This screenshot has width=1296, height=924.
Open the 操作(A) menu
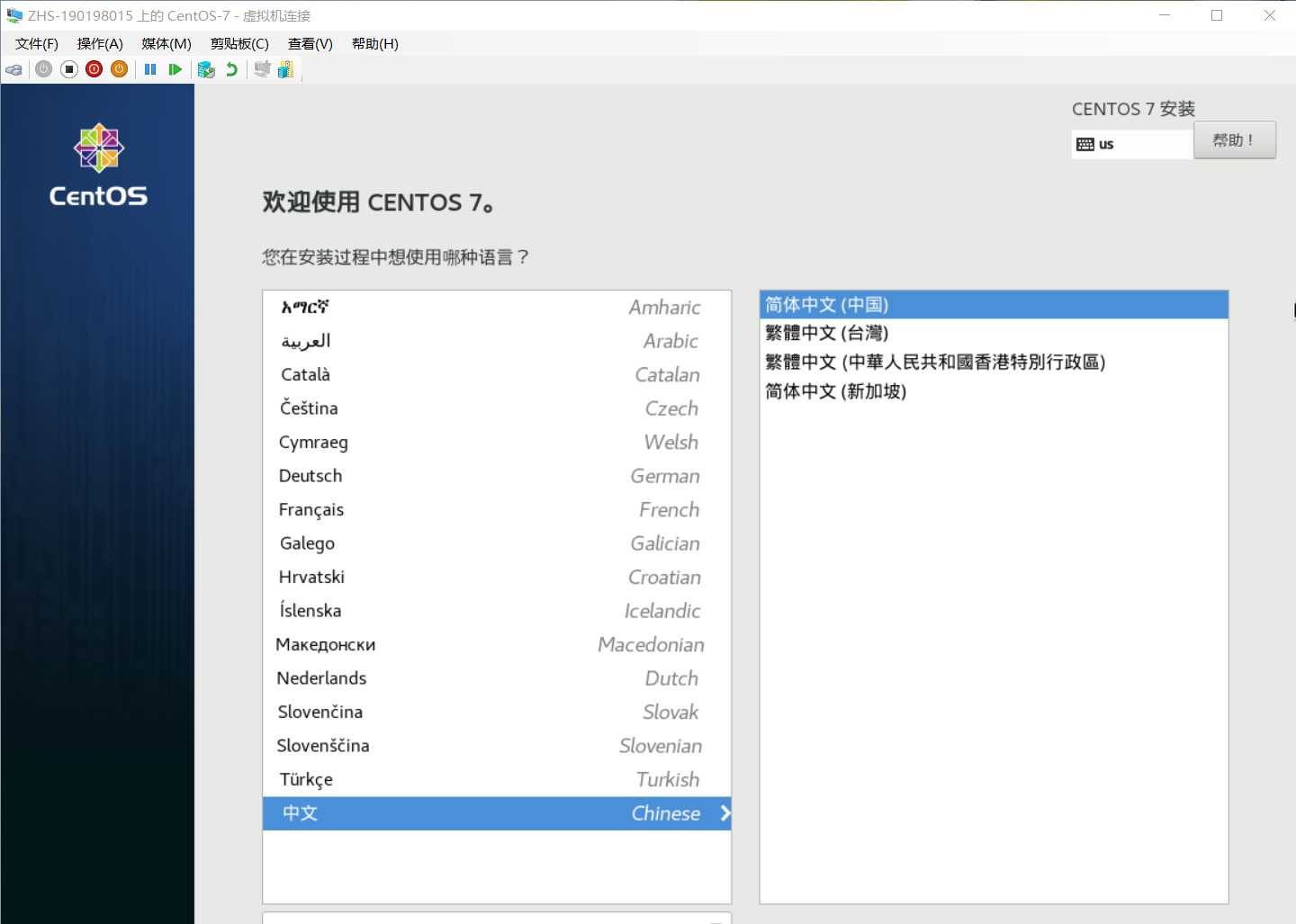100,43
